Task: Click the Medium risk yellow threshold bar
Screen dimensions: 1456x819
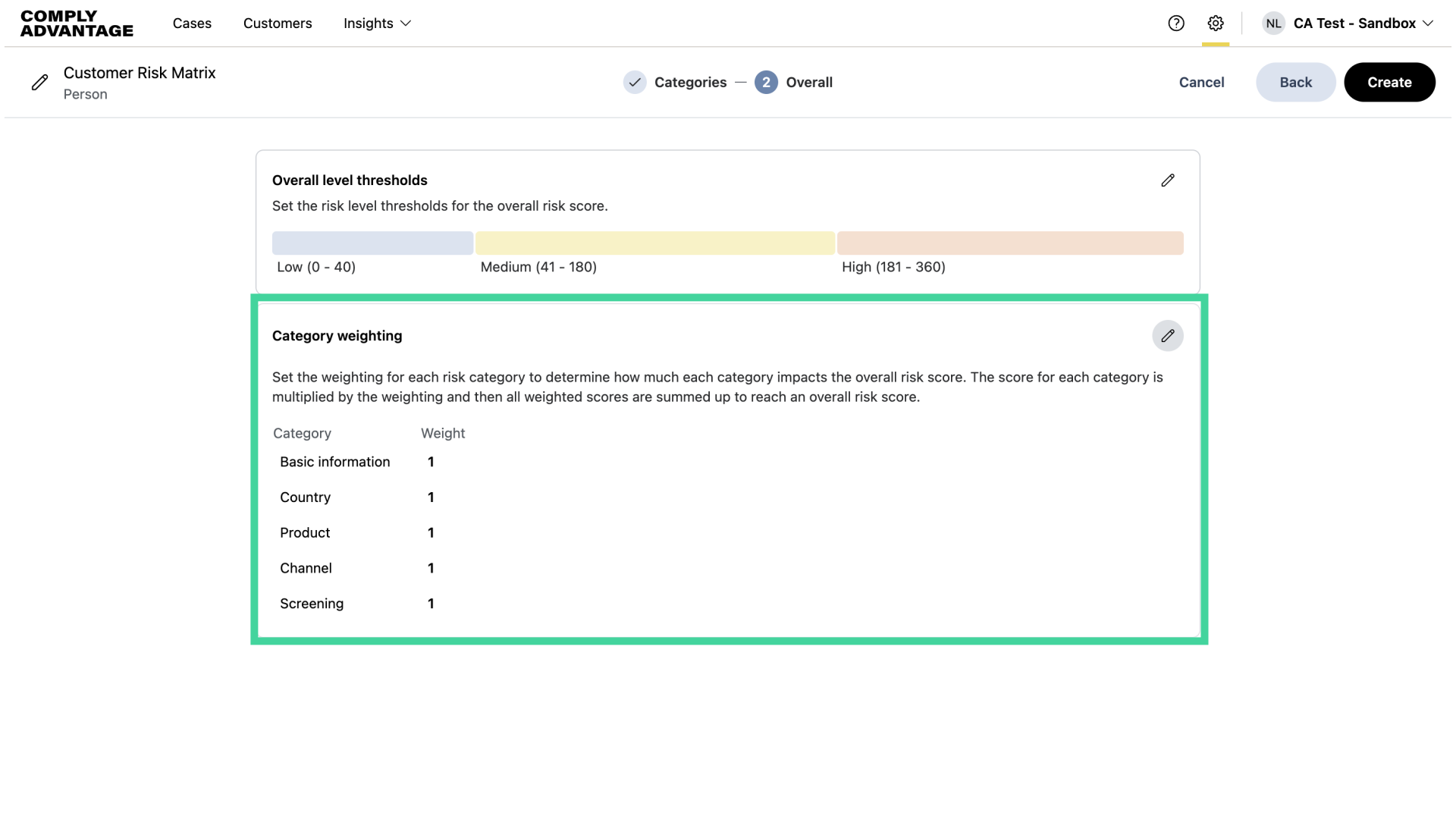Action: (654, 243)
